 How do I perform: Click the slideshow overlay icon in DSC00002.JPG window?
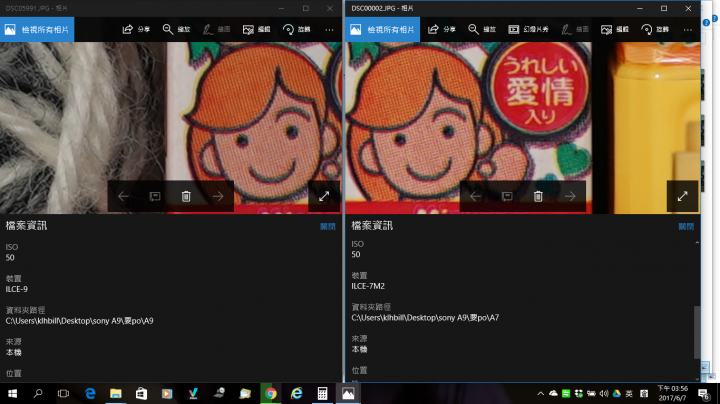click(507, 196)
